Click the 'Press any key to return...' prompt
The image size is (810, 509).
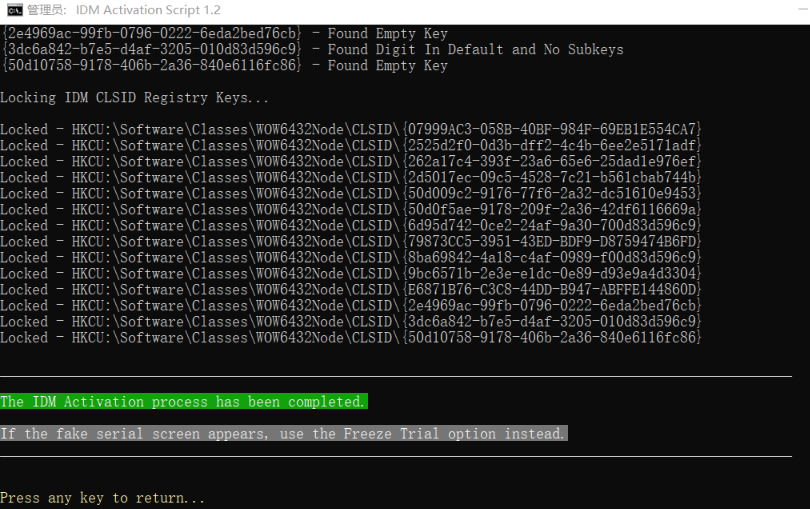click(x=102, y=498)
